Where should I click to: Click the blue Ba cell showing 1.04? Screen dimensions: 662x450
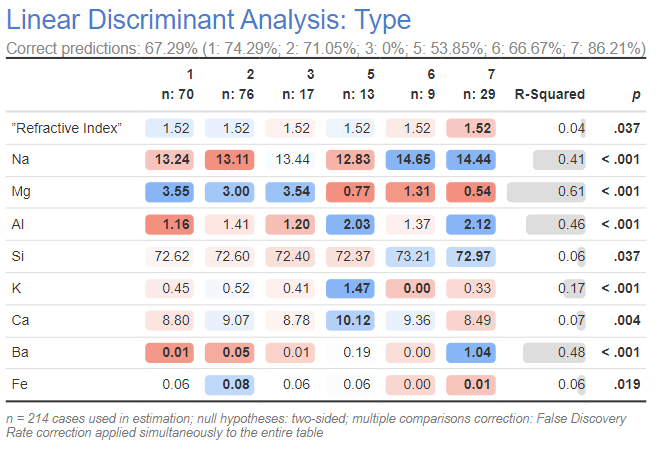pyautogui.click(x=473, y=352)
